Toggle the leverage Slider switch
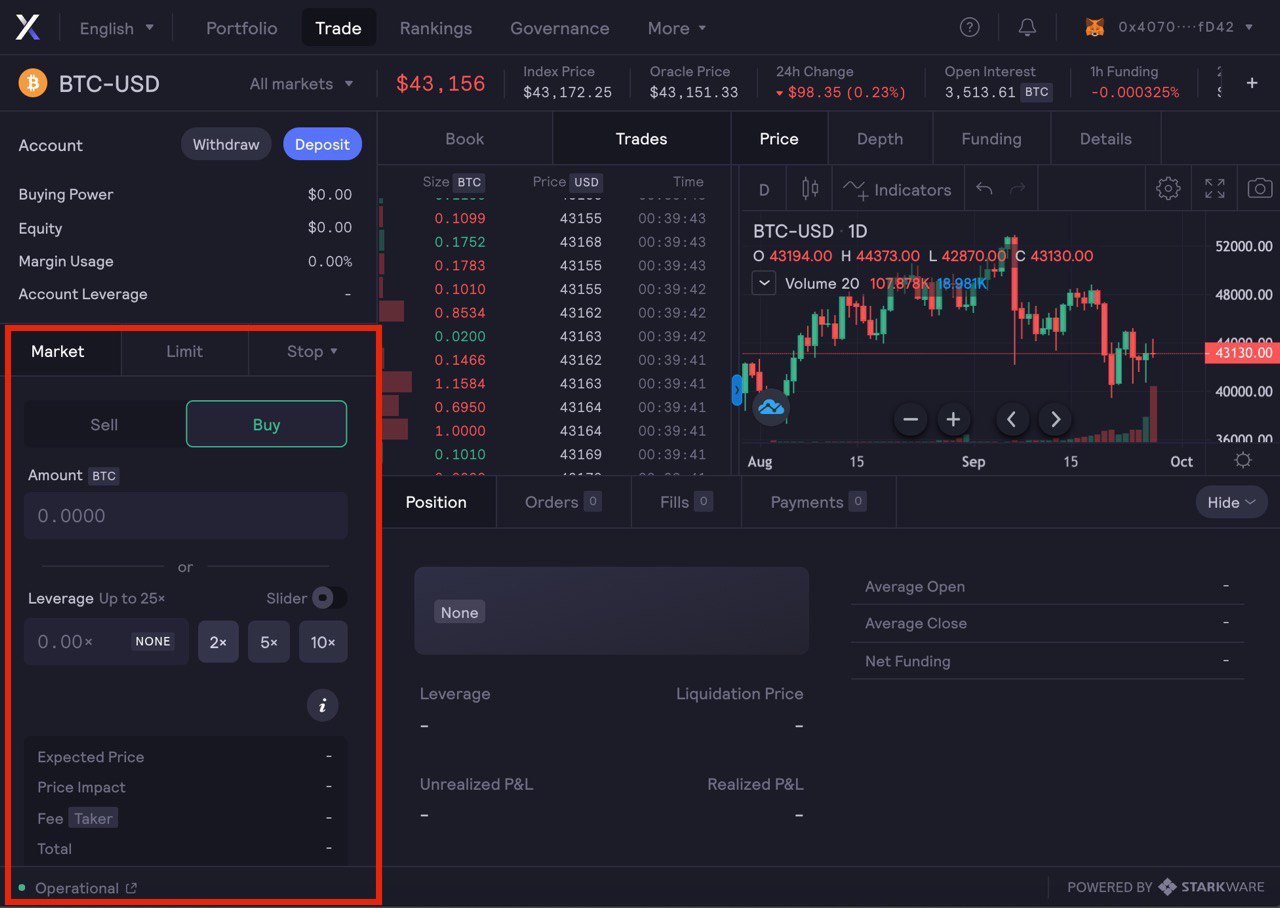This screenshot has width=1280, height=908. (x=329, y=598)
